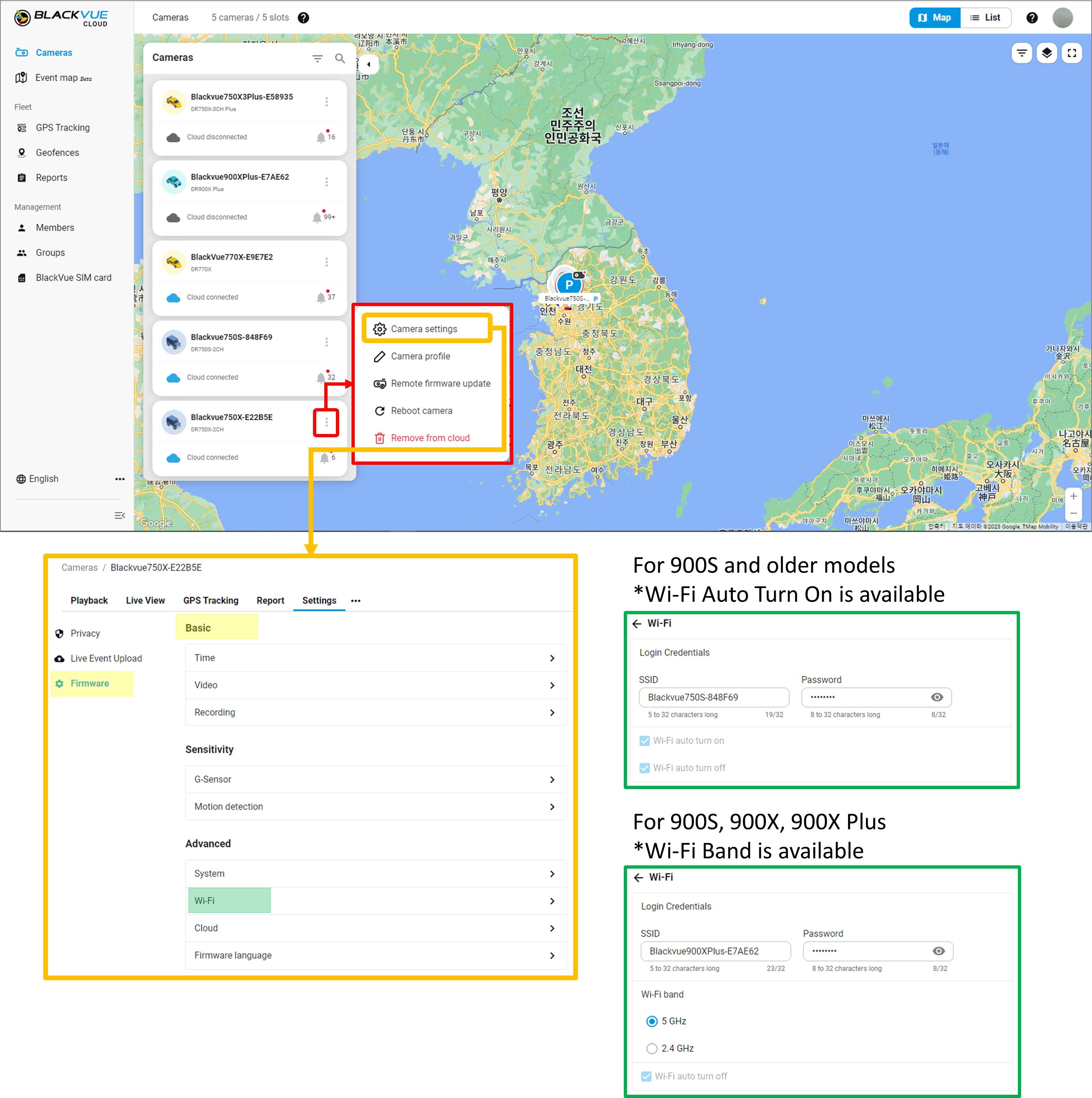1092x1098 pixels.
Task: Select 5 GHz Wi-Fi band
Action: click(652, 1022)
